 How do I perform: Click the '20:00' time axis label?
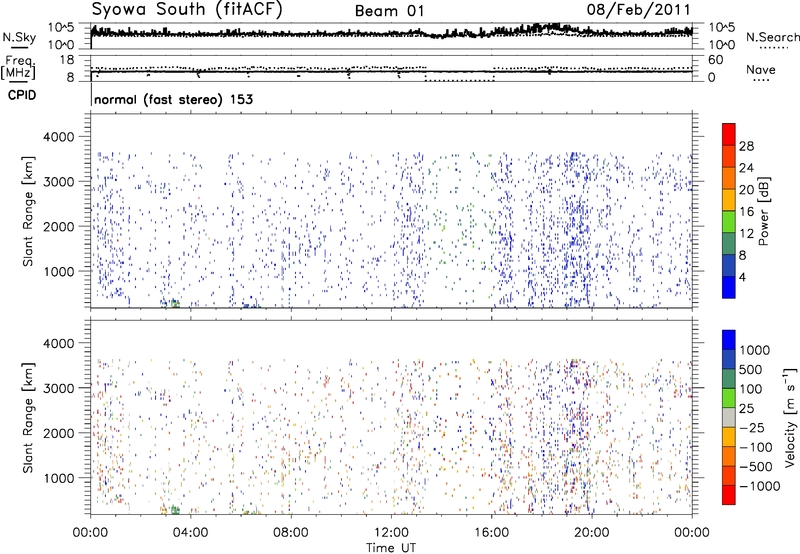[x=591, y=533]
